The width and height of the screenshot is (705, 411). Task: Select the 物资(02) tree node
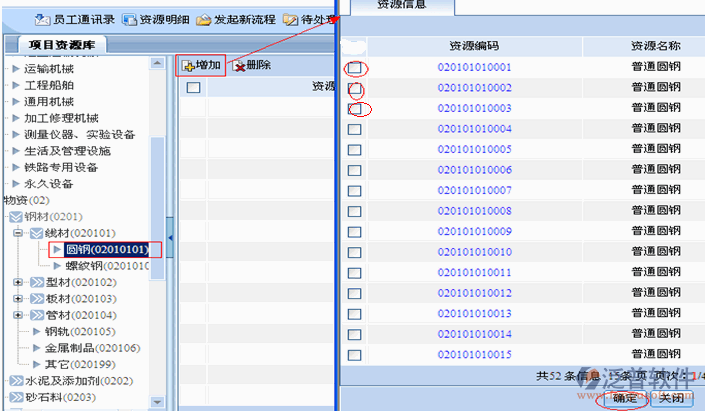(x=26, y=200)
